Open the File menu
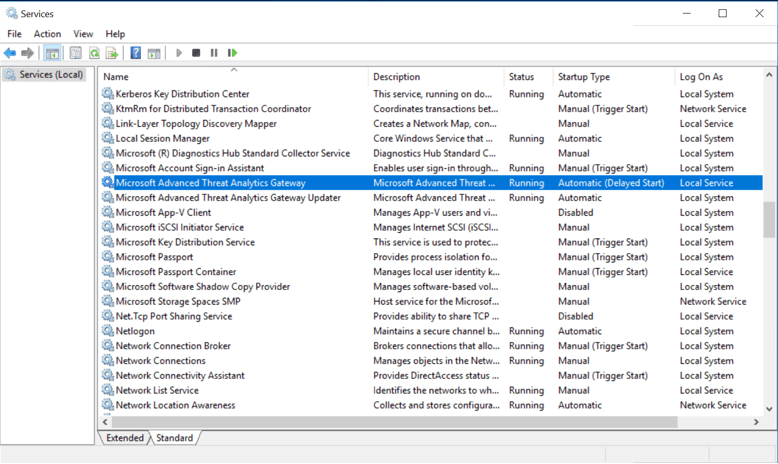This screenshot has width=778, height=464. [14, 34]
